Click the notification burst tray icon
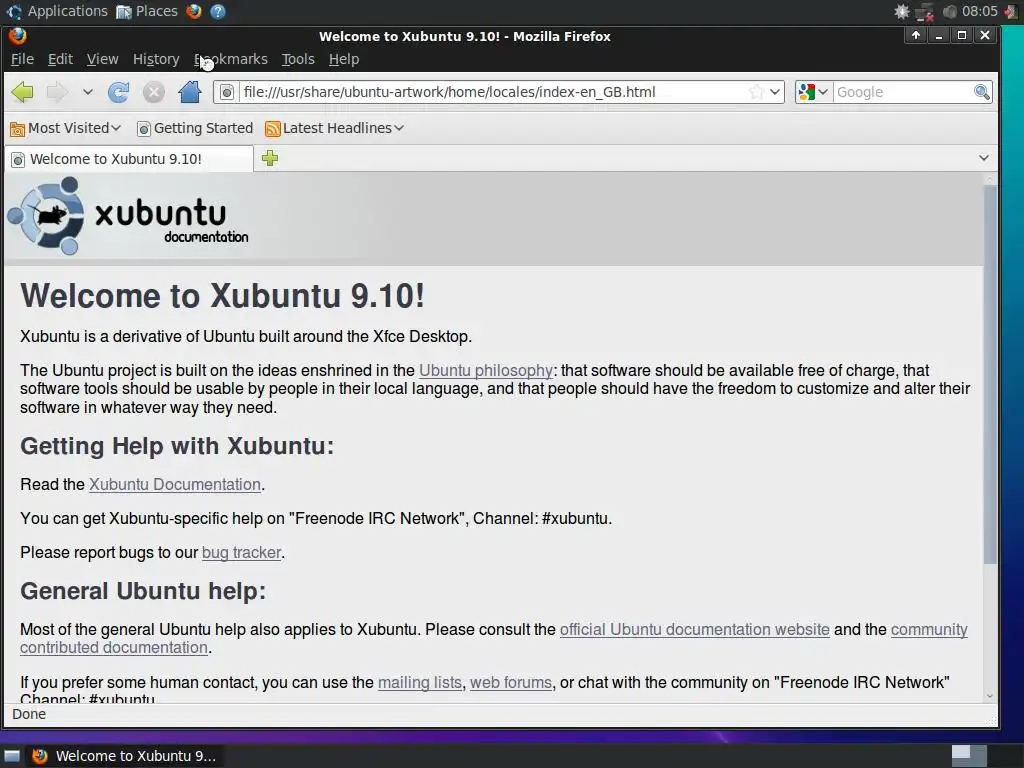This screenshot has height=768, width=1024. (x=902, y=12)
